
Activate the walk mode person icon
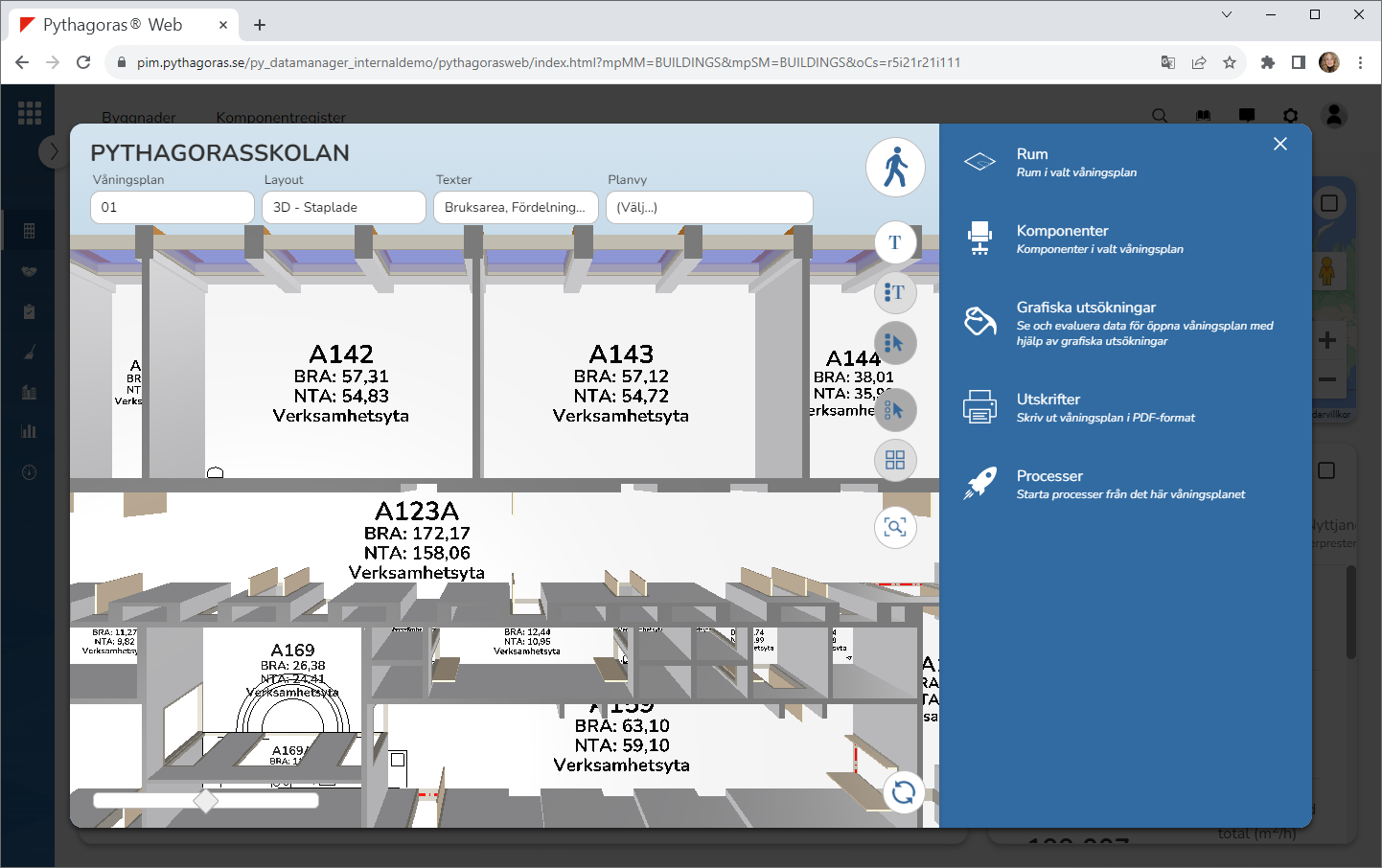895,167
